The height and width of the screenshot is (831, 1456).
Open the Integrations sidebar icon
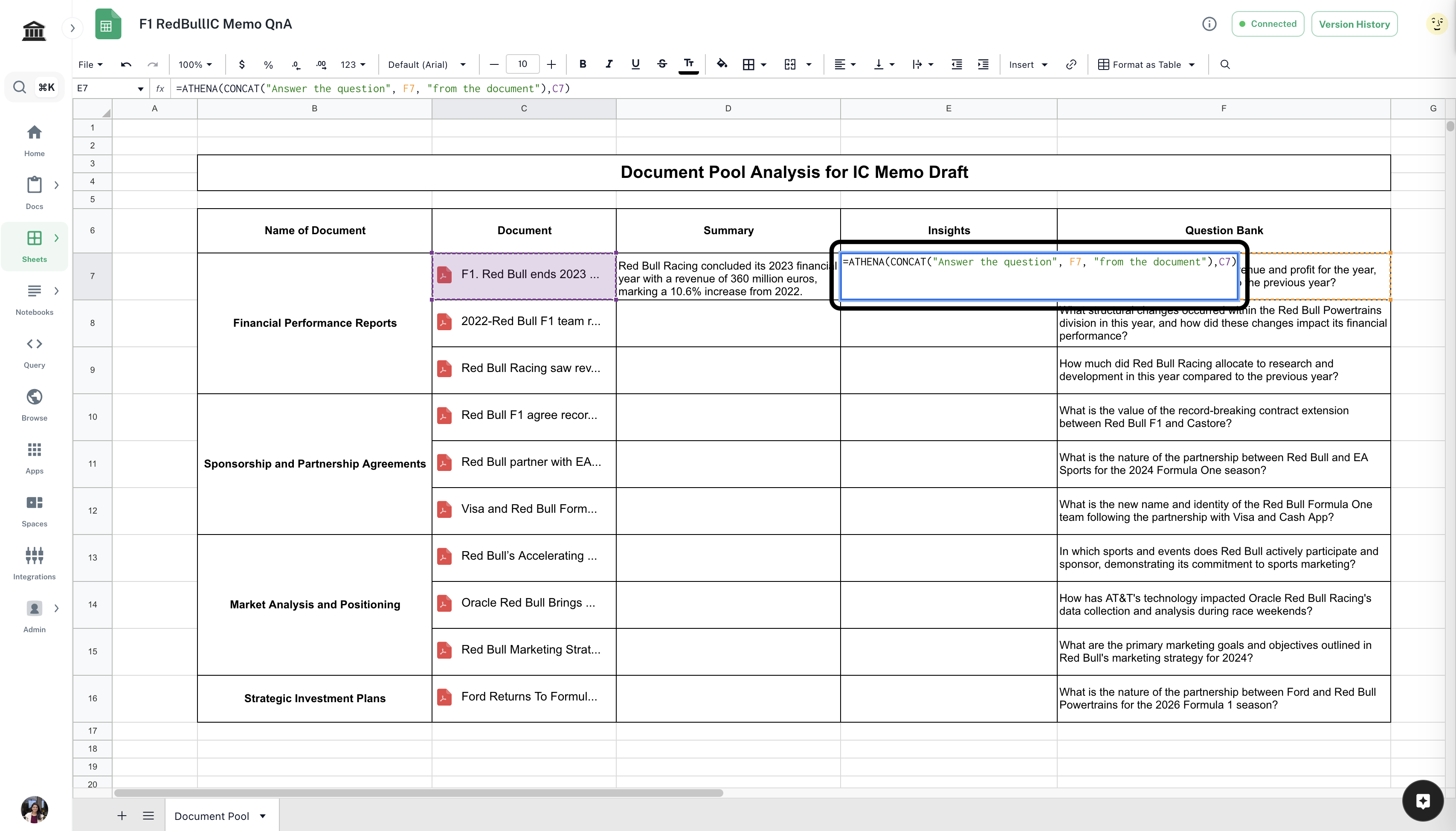[34, 555]
